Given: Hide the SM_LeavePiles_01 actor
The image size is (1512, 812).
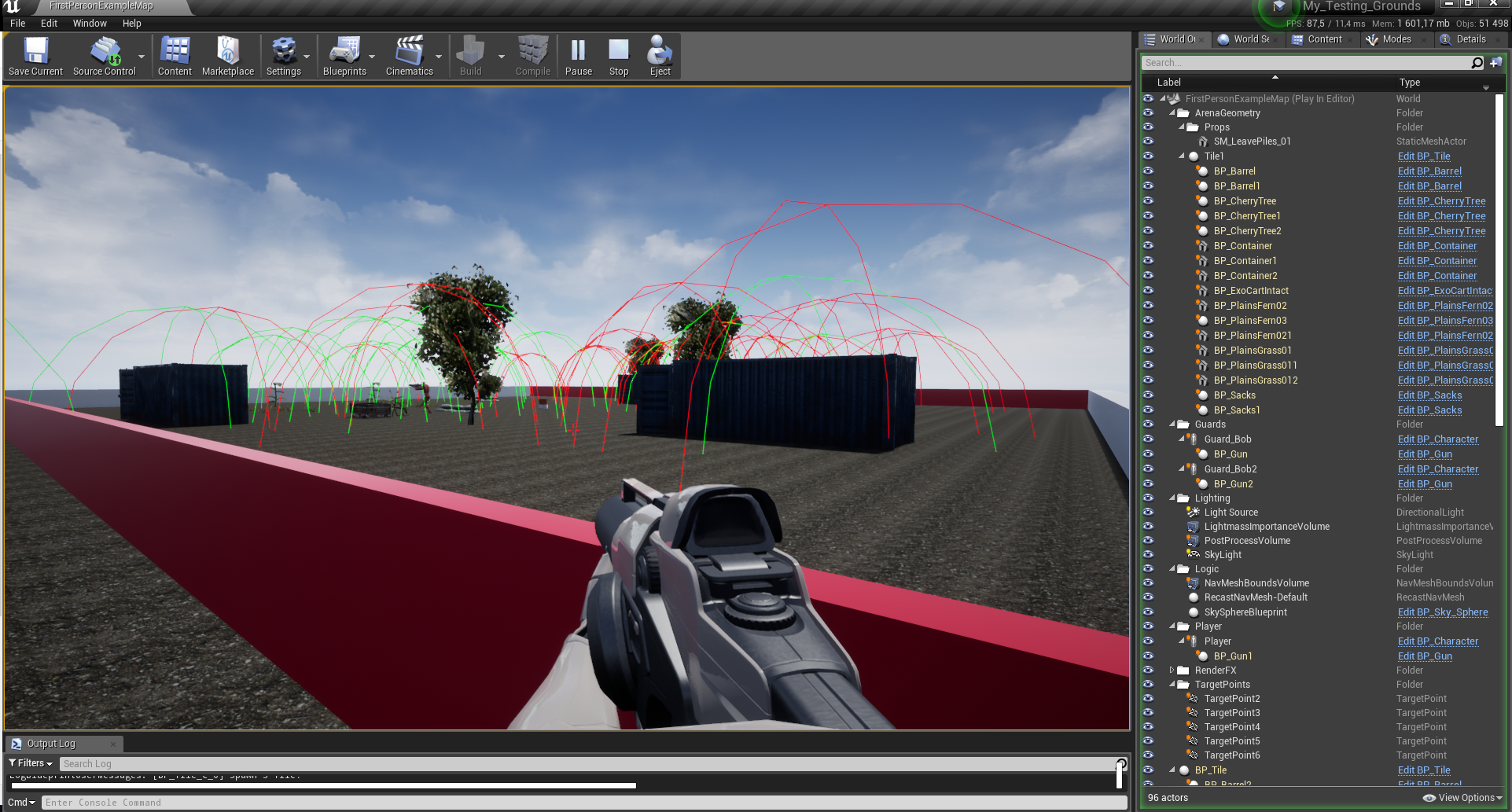Looking at the screenshot, I should [x=1149, y=141].
